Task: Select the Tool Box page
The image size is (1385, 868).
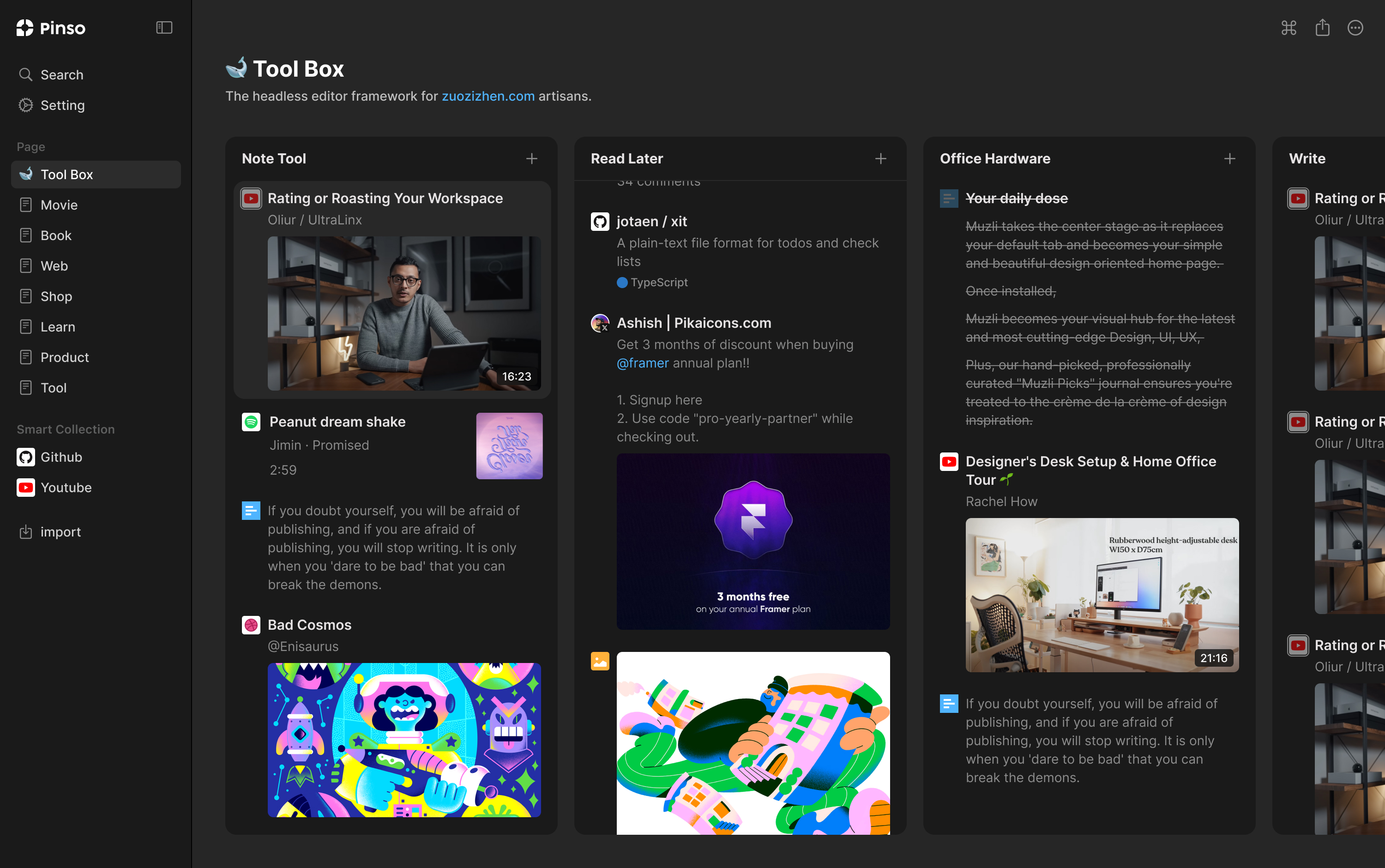Action: (96, 175)
